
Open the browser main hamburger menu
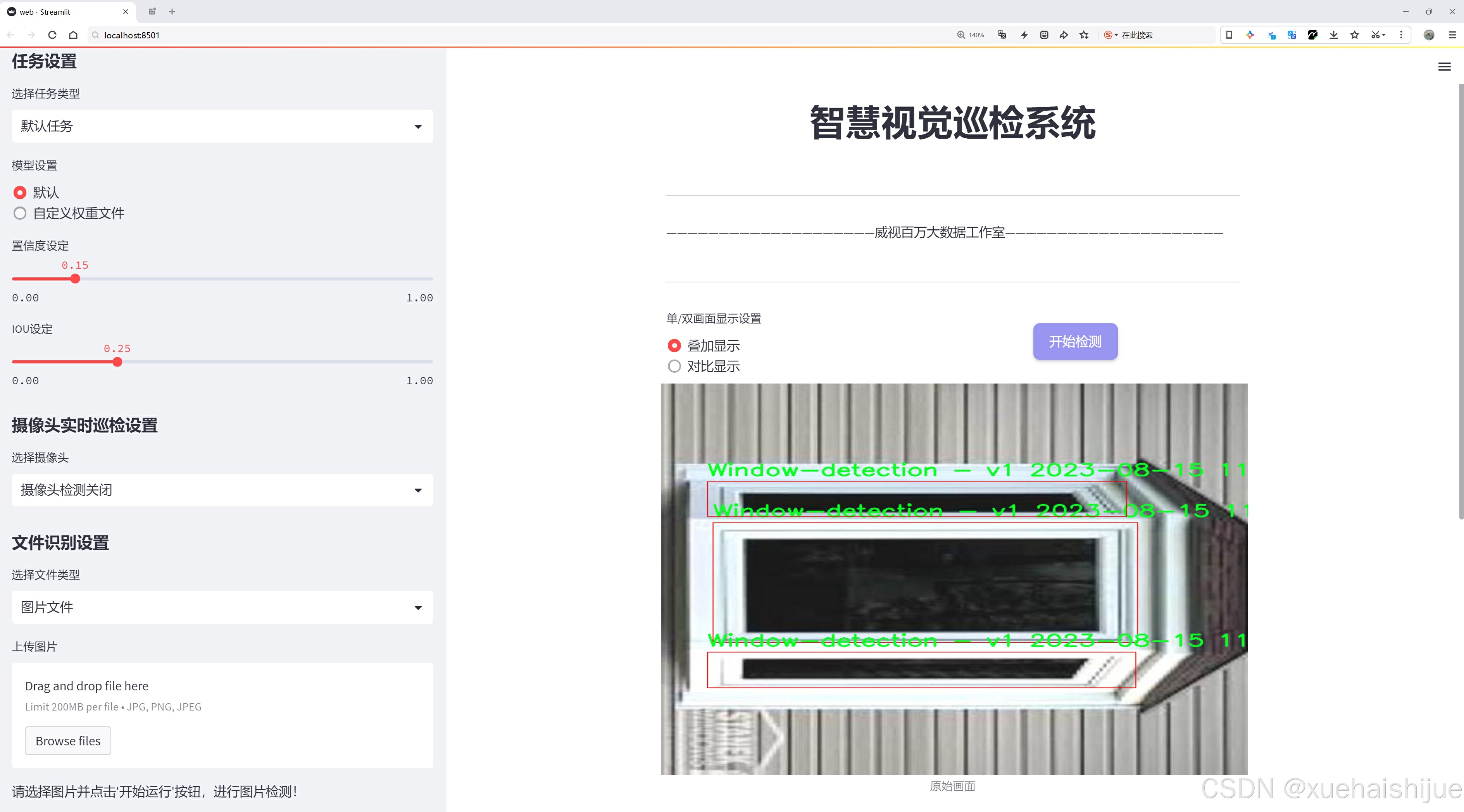(1452, 34)
